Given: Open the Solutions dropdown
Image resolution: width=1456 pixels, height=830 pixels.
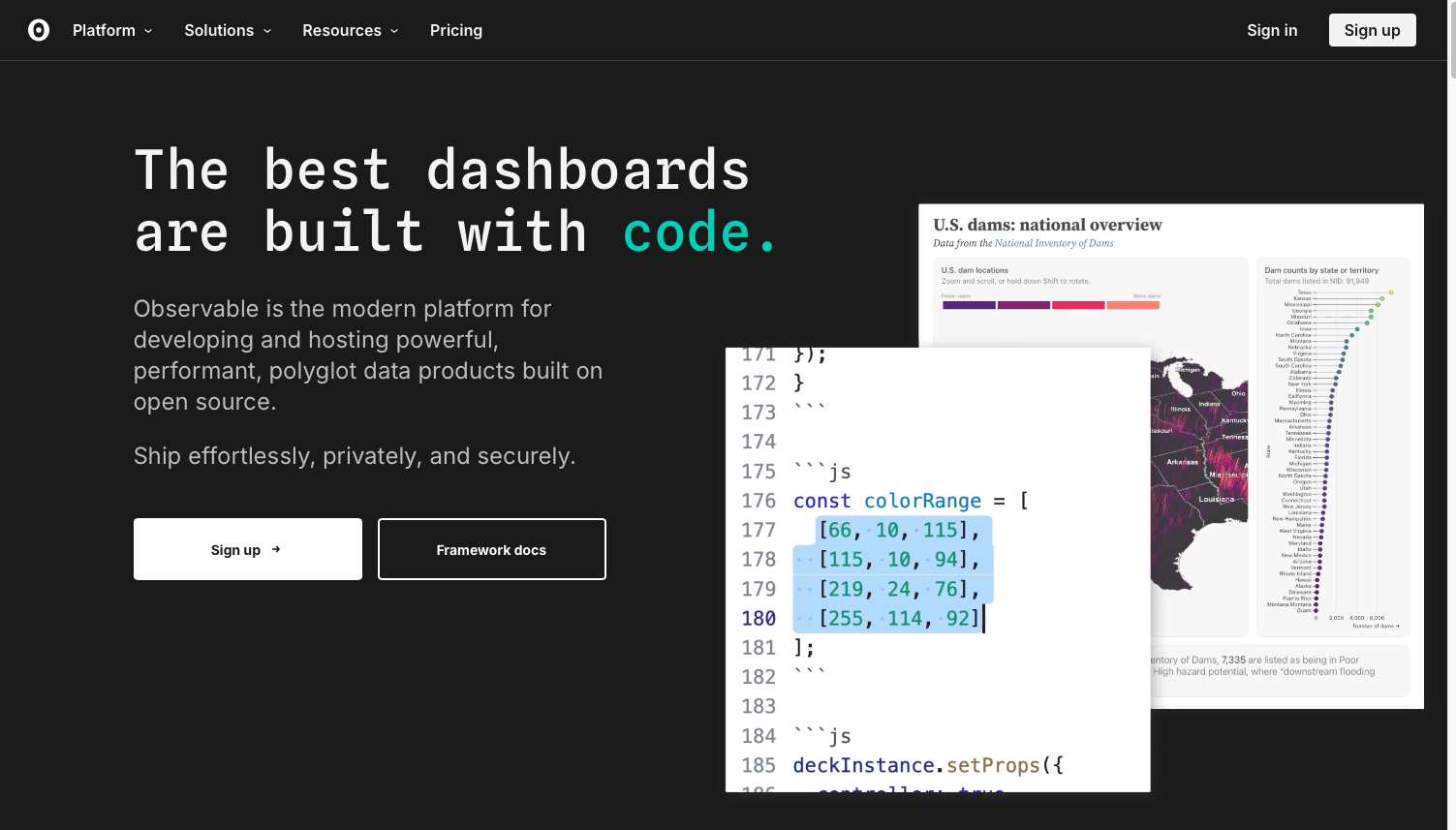Looking at the screenshot, I should (x=228, y=30).
